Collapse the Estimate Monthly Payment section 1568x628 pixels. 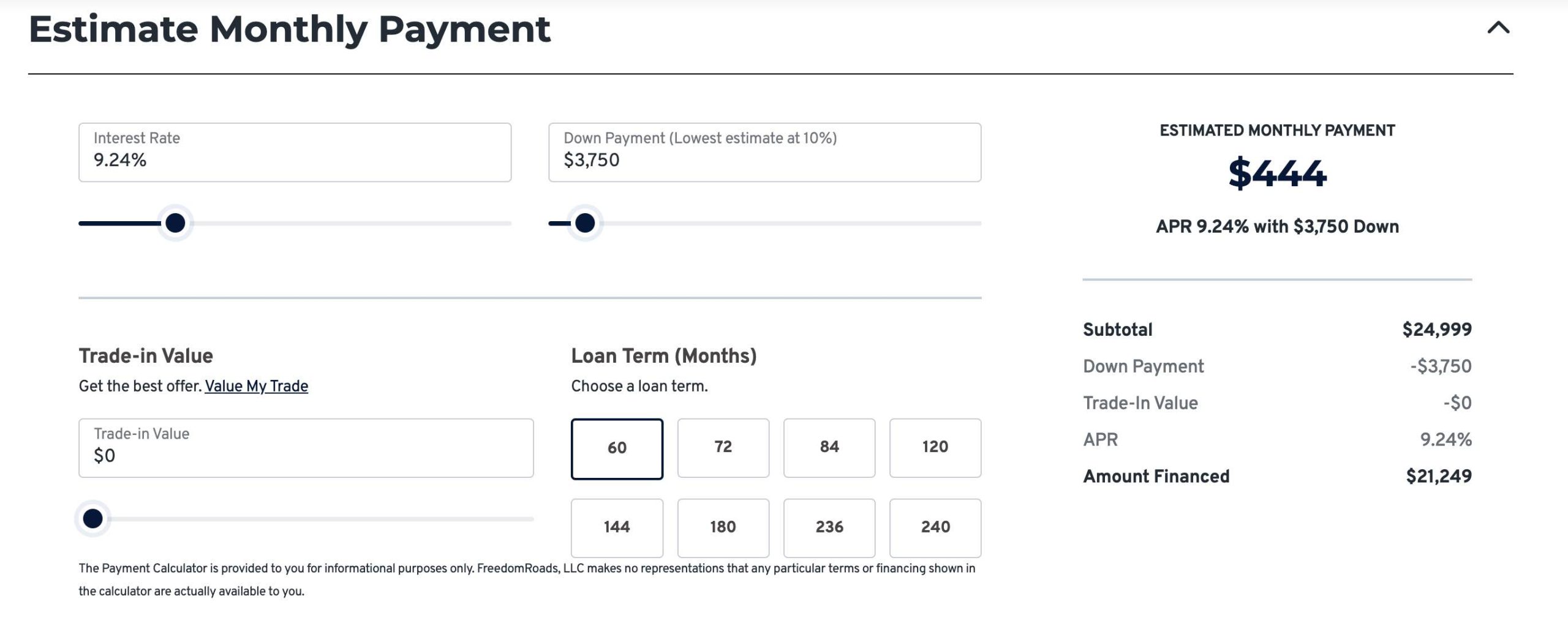[1498, 28]
